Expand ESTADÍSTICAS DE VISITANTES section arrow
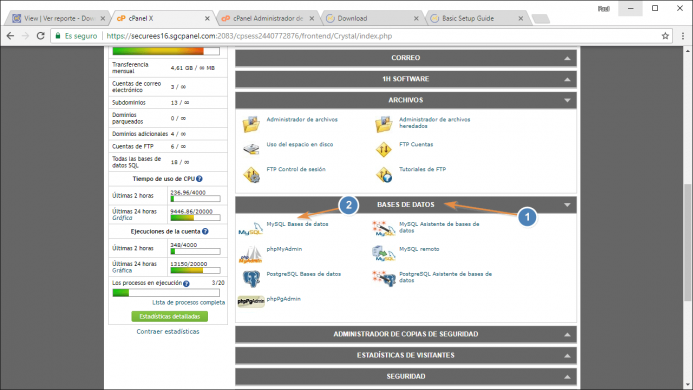The image size is (693, 390). pyautogui.click(x=567, y=356)
